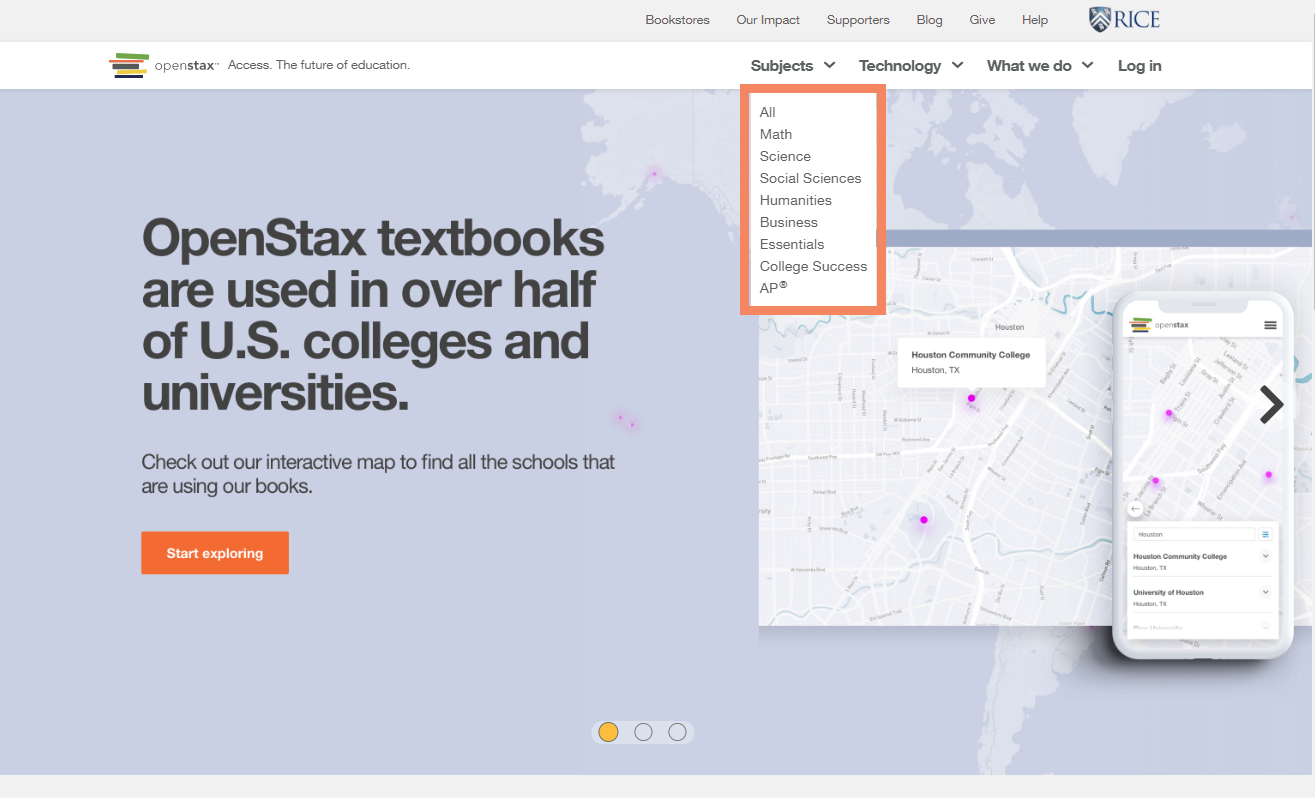
Task: Select "AP" from the subjects list
Action: [771, 288]
